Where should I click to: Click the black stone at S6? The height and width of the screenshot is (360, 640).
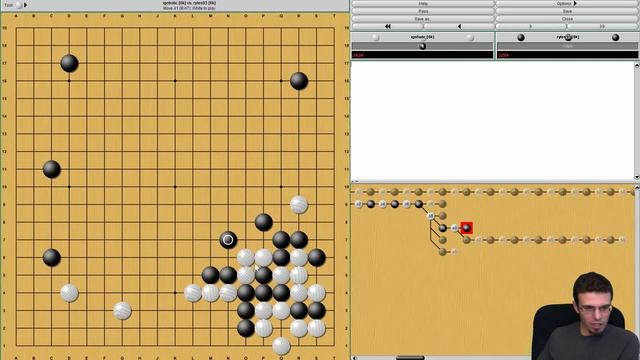[x=316, y=258]
